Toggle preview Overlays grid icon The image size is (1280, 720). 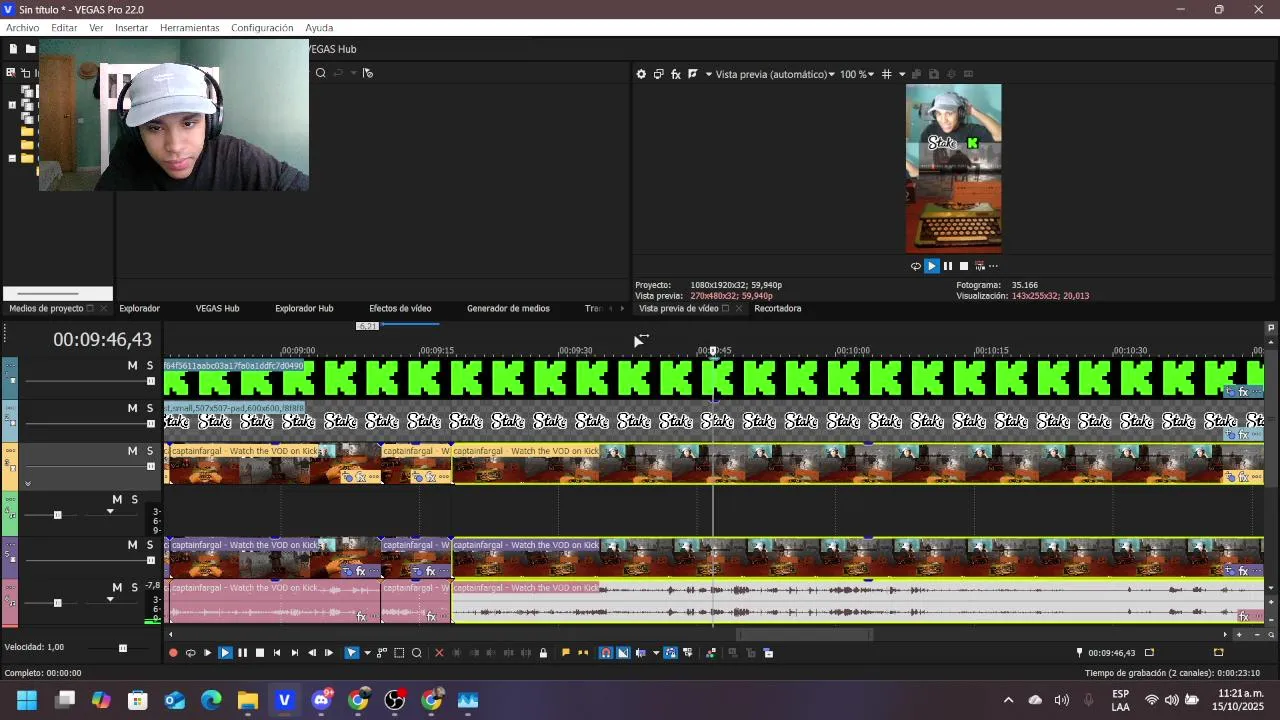coord(886,74)
